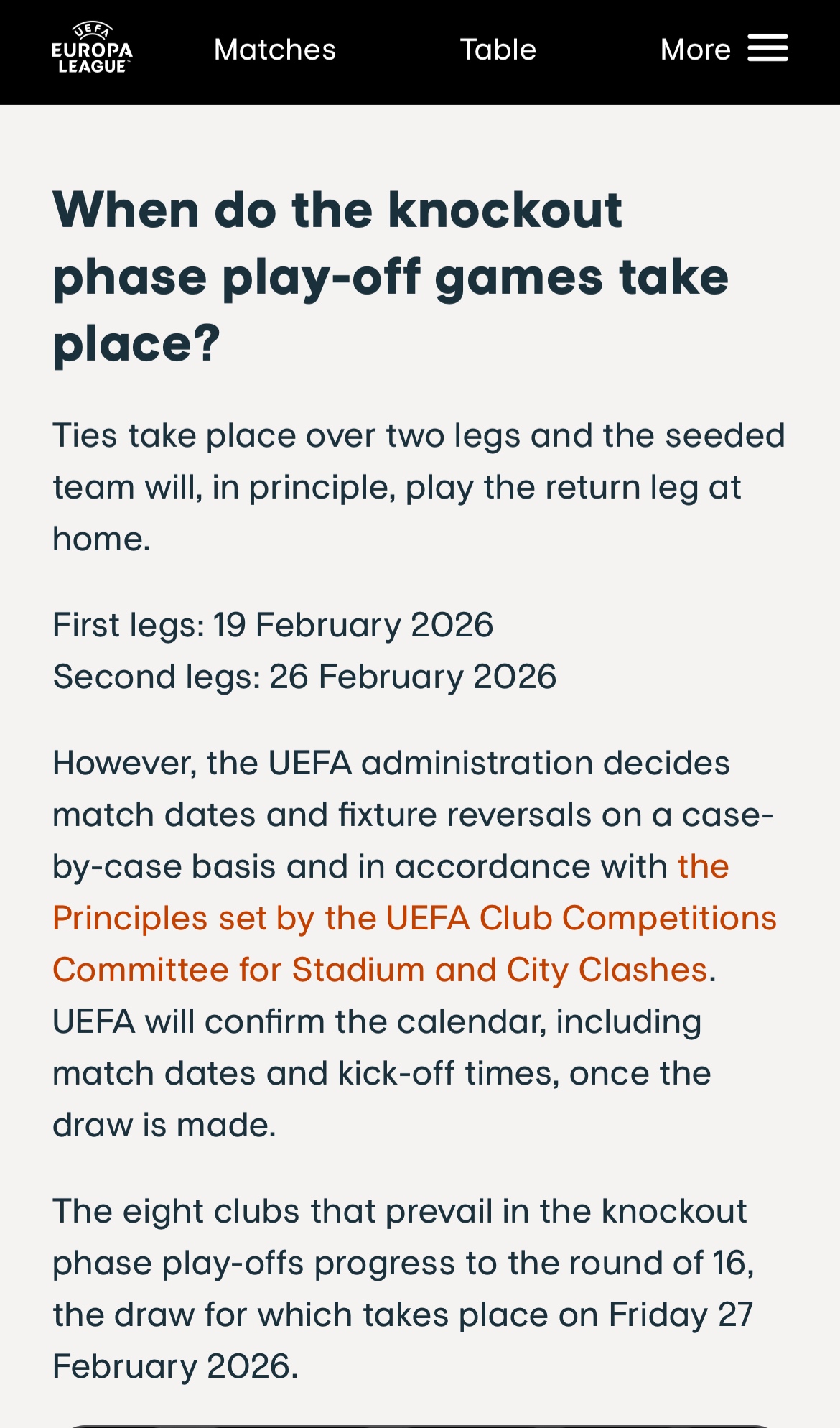This screenshot has width=840, height=1428.
Task: Click the '26 February 2026' date
Action: pos(413,677)
